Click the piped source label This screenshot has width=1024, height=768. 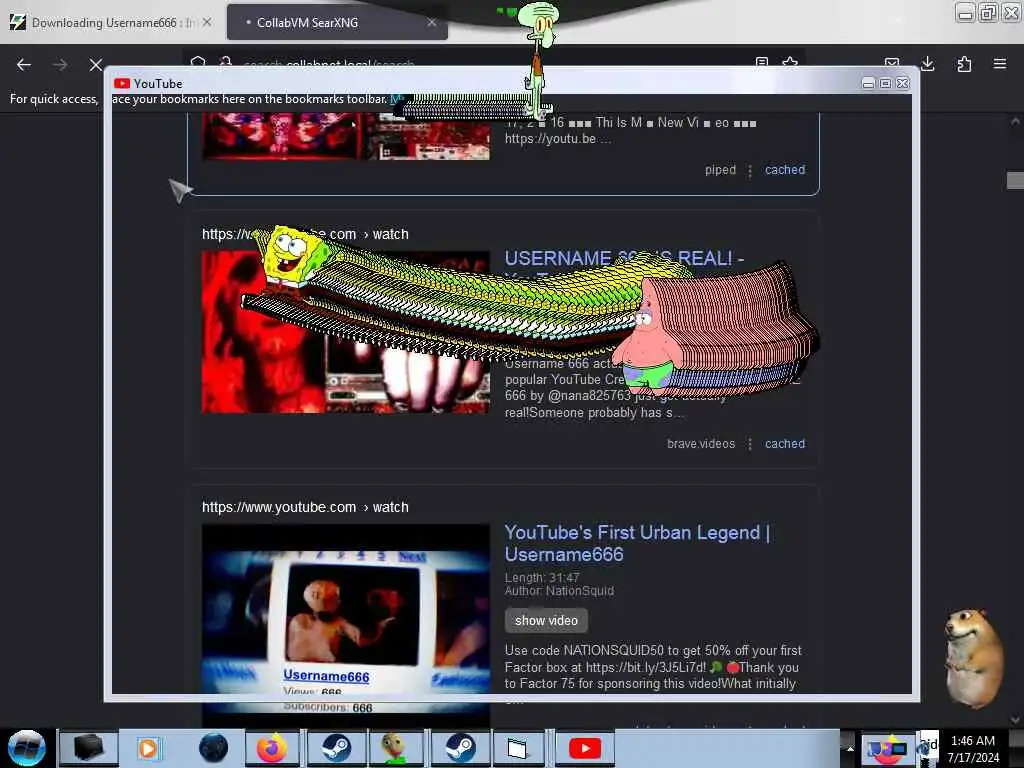720,170
